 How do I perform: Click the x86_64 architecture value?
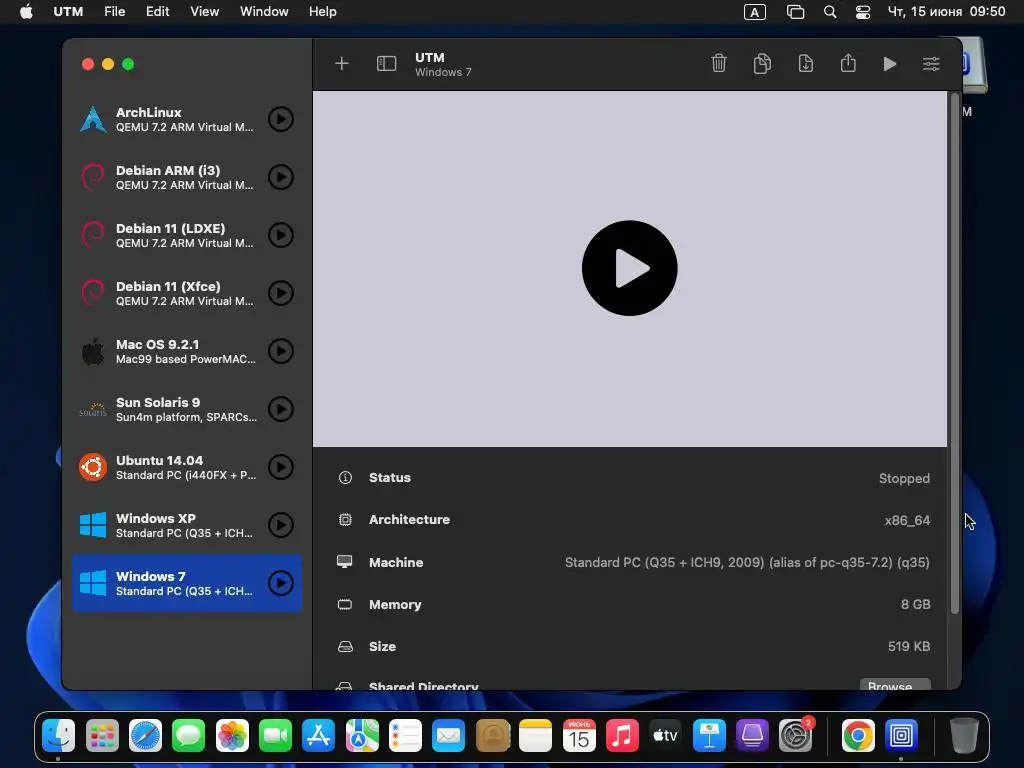pyautogui.click(x=907, y=520)
